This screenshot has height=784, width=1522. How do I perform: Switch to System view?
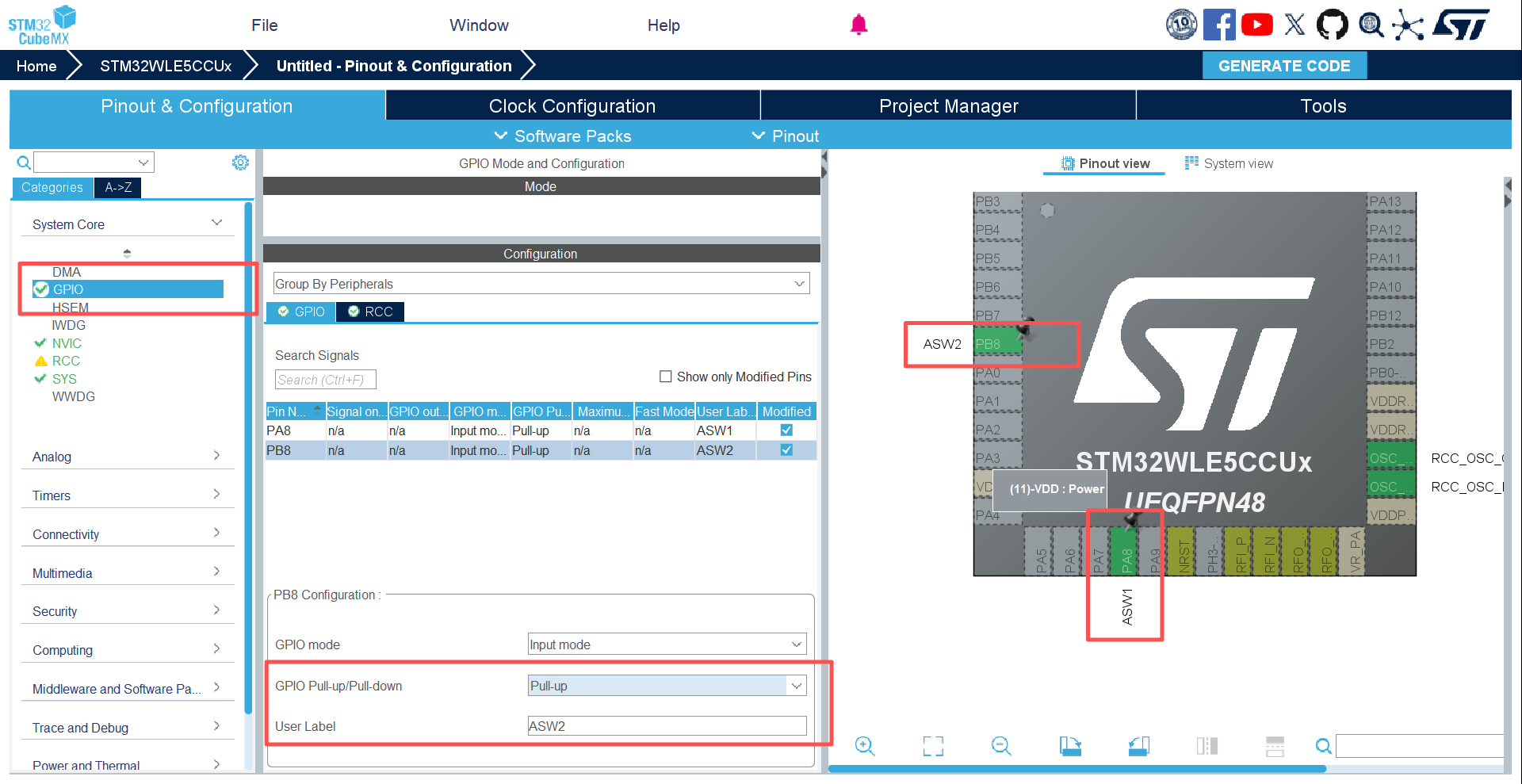point(1229,163)
